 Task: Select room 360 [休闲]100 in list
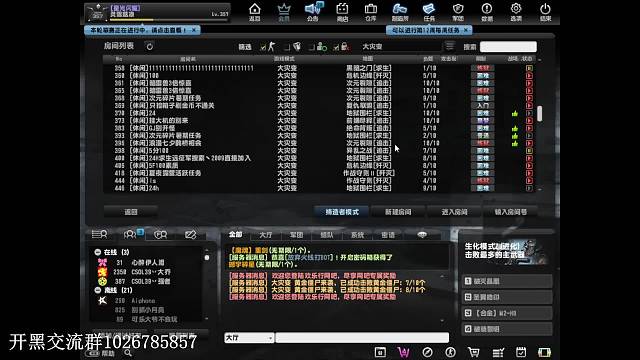click(318, 76)
